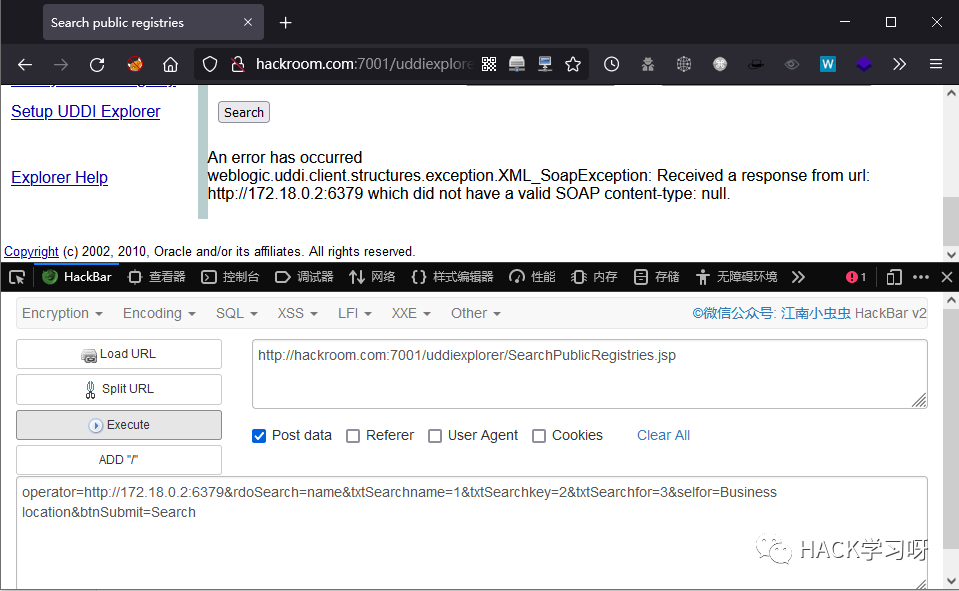Click the shield tracking protection icon
Image resolution: width=959 pixels, height=591 pixels.
pyautogui.click(x=210, y=64)
